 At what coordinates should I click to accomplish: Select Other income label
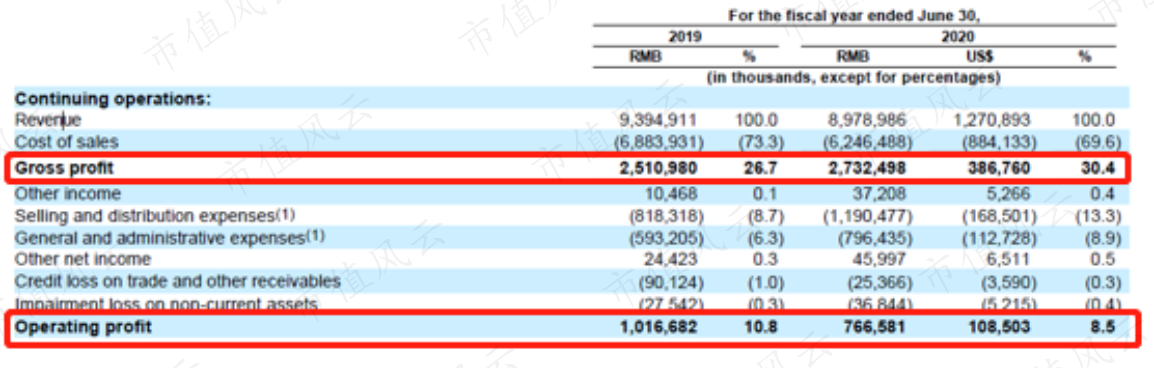pyautogui.click(x=68, y=194)
